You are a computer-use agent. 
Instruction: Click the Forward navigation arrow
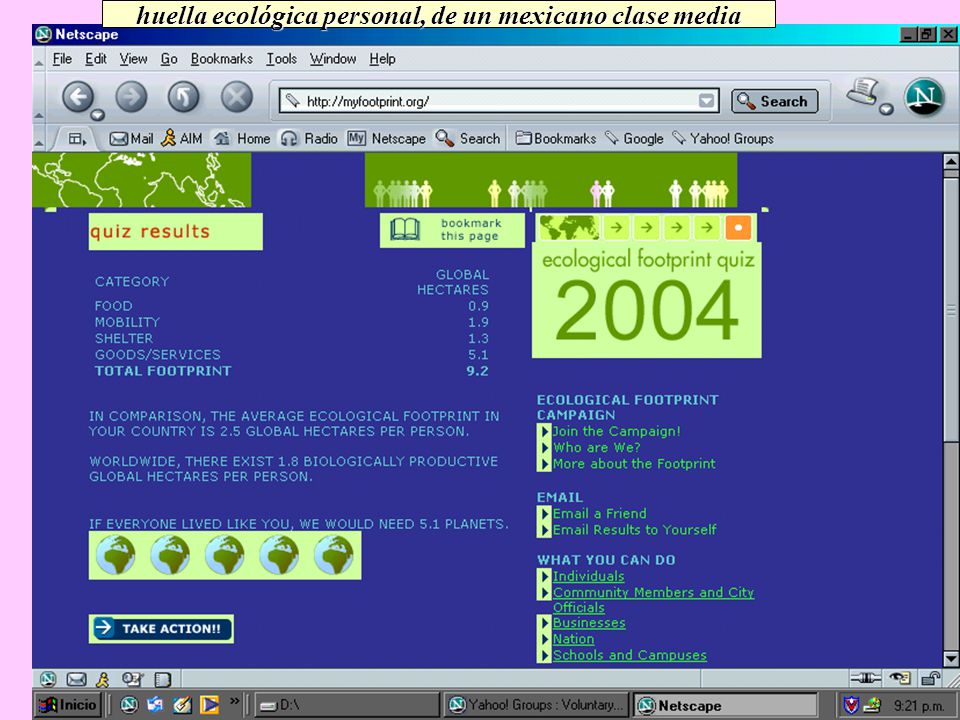tap(131, 97)
